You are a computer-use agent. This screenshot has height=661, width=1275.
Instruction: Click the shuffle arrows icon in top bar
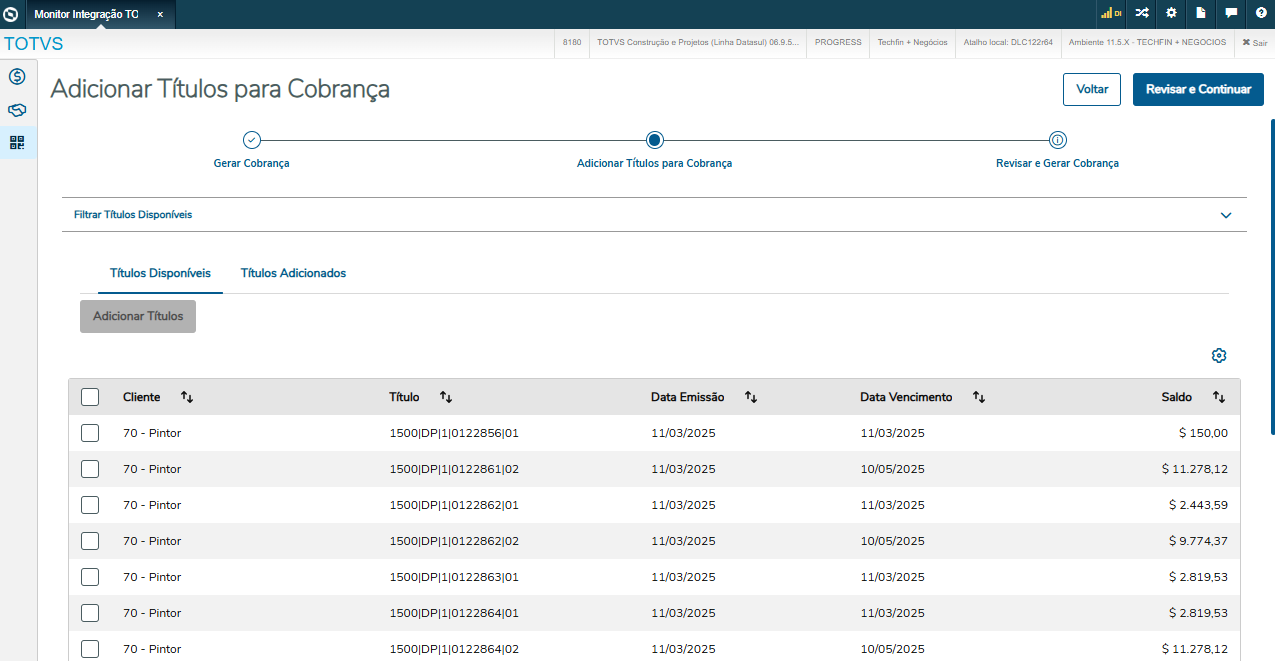click(1141, 13)
